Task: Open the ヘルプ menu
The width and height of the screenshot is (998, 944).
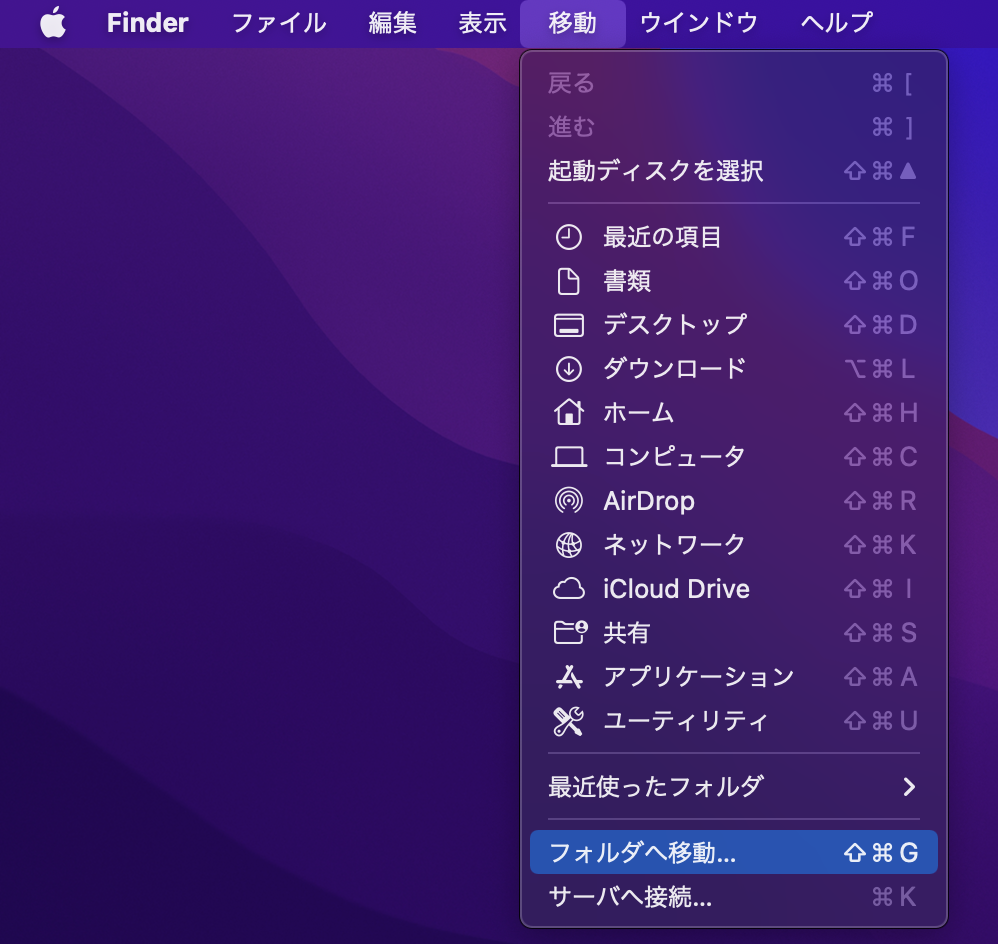Action: click(835, 22)
